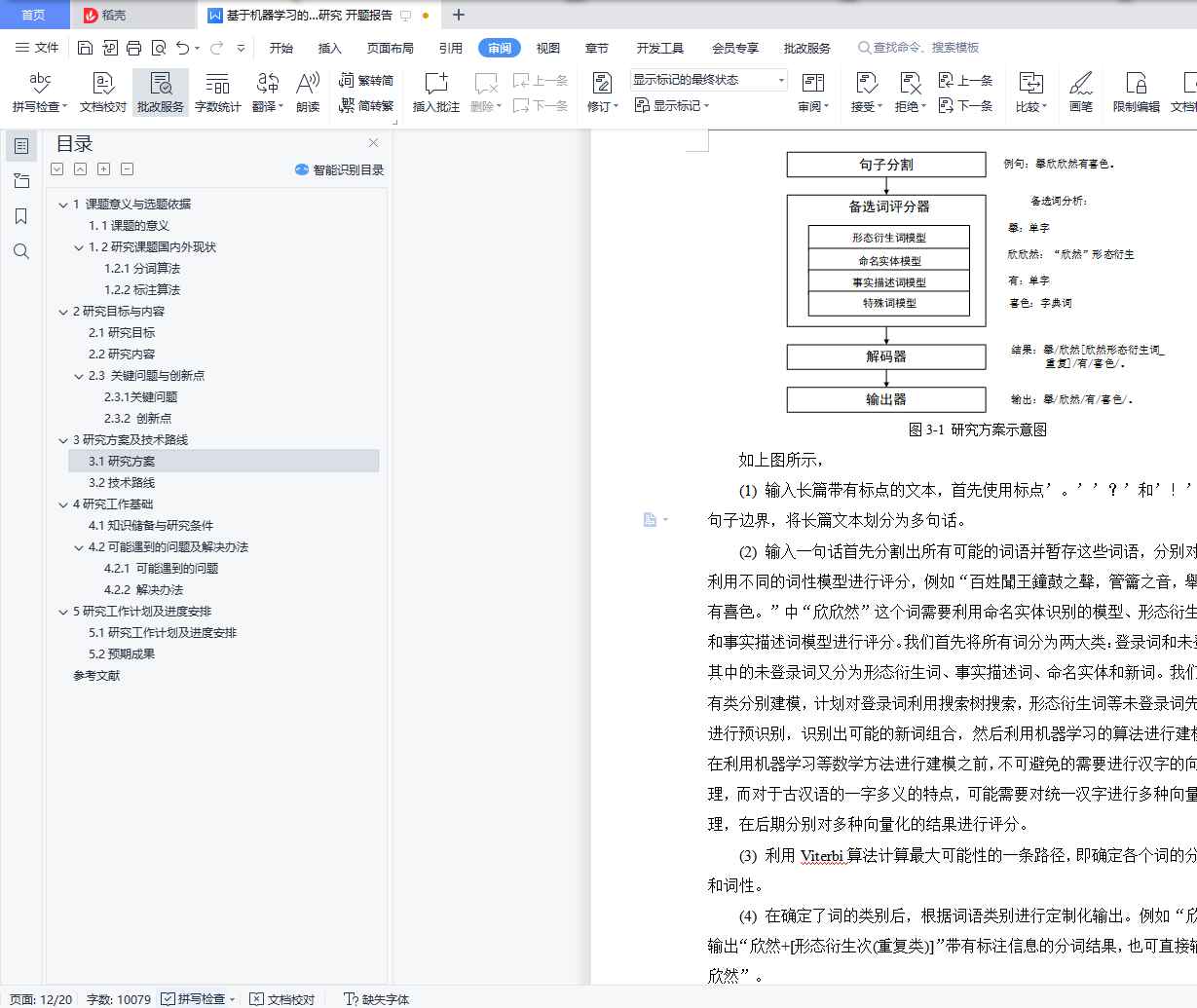The height and width of the screenshot is (1008, 1197).
Task: Open the 显示标记 dropdown
Action: coord(672,106)
